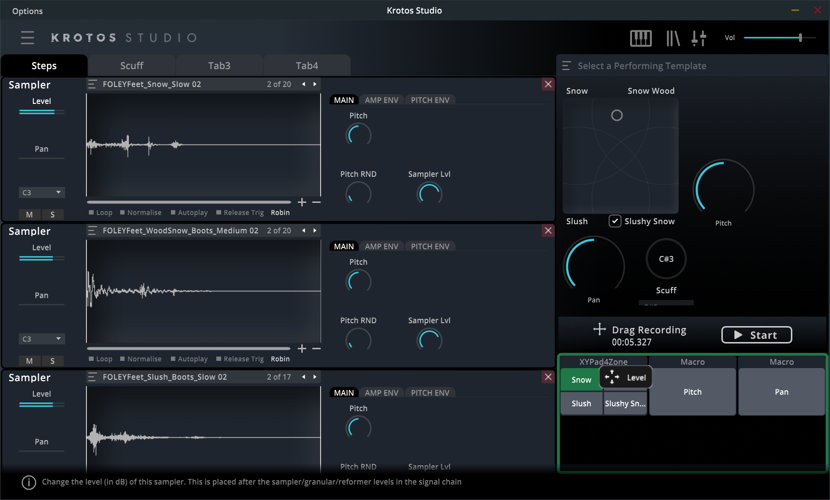Open sample list menu for FOLEYFeet_WoodSnow_Boots_Medium 02
The image size is (830, 500).
(92, 231)
